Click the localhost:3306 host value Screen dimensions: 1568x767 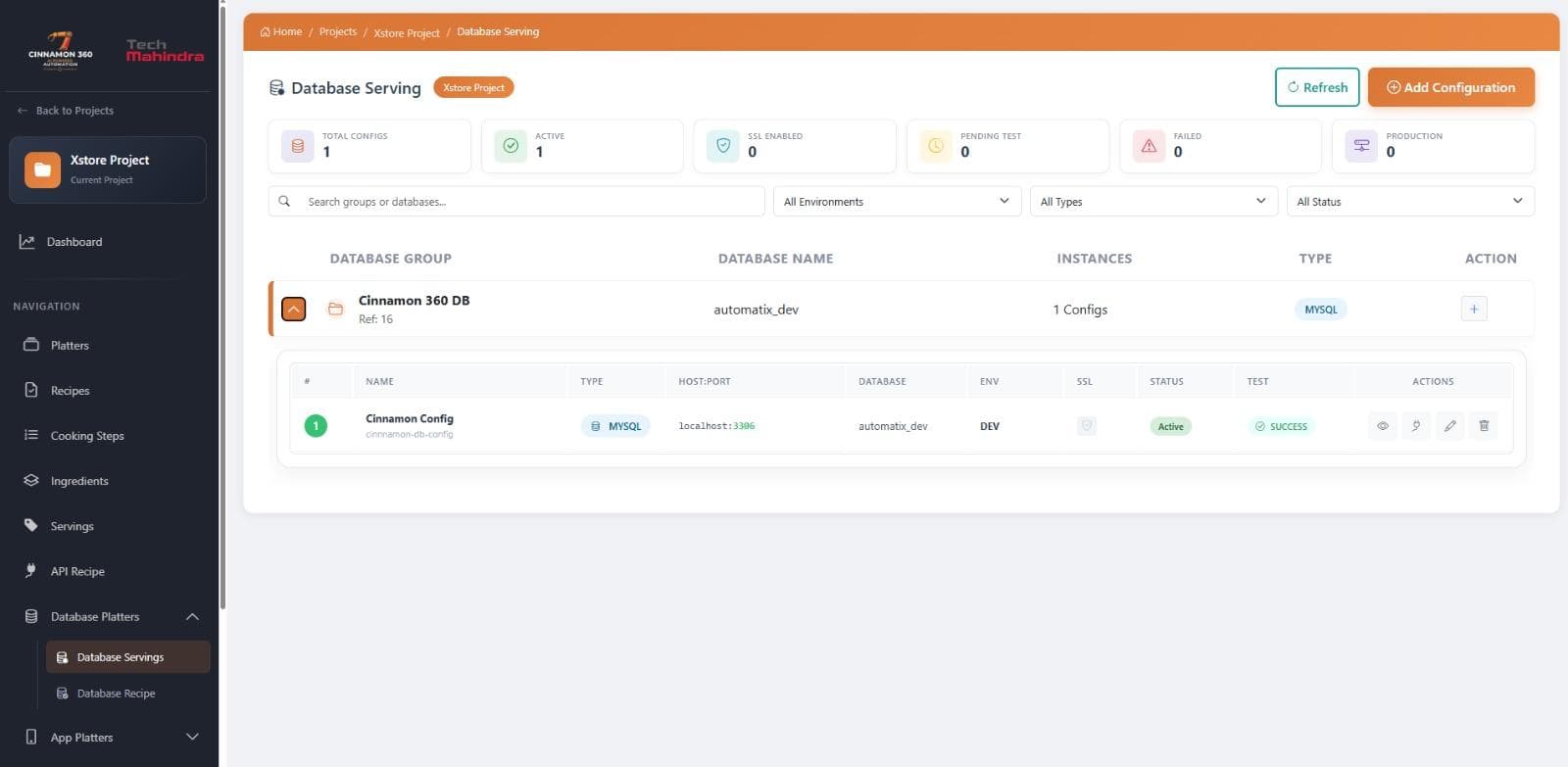coord(716,426)
